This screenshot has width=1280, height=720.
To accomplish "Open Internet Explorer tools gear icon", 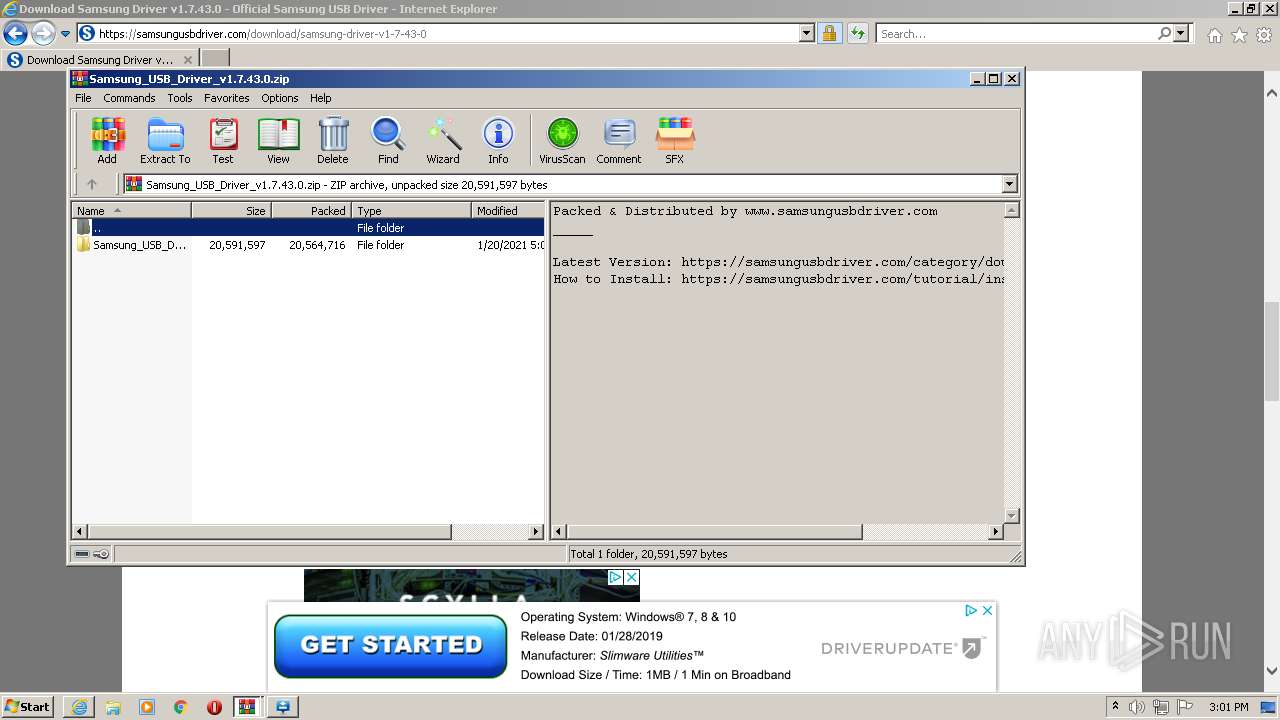I will 1265,35.
